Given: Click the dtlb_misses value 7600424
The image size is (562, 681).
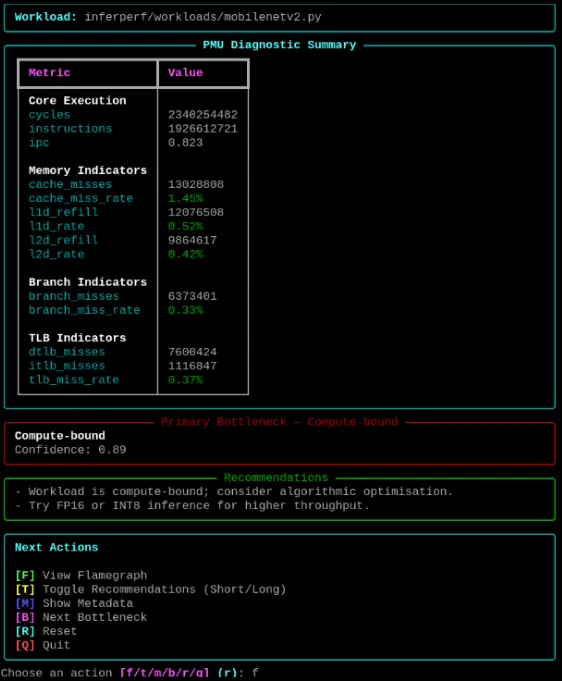Looking at the screenshot, I should point(192,351).
